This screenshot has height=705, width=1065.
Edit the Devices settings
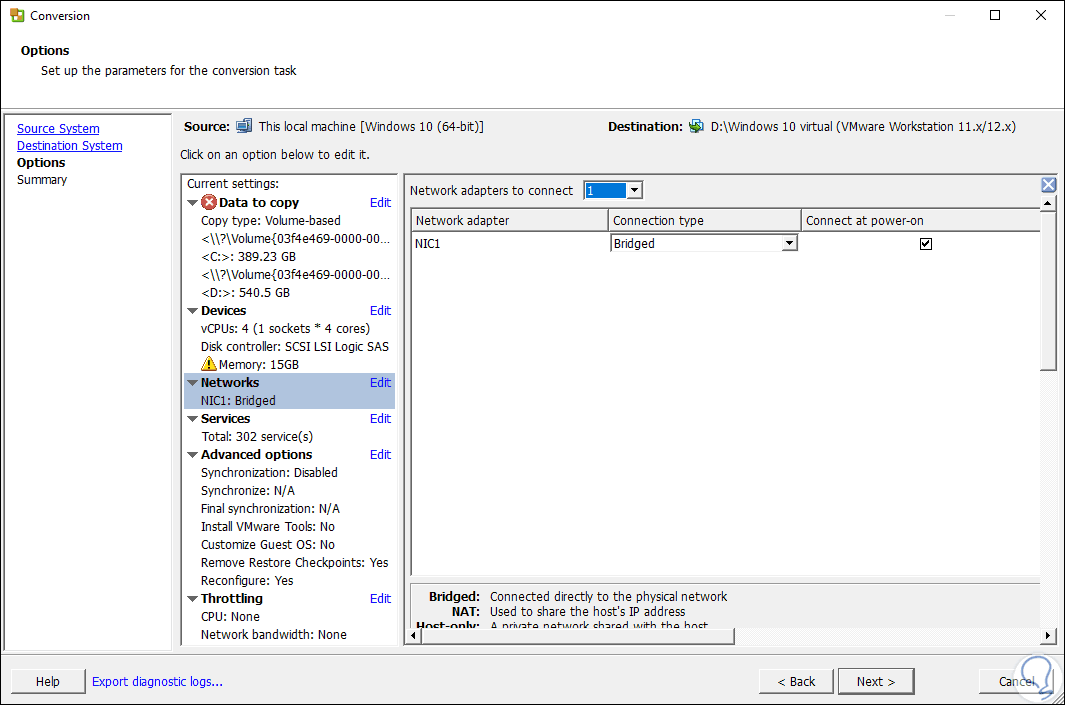coord(380,310)
